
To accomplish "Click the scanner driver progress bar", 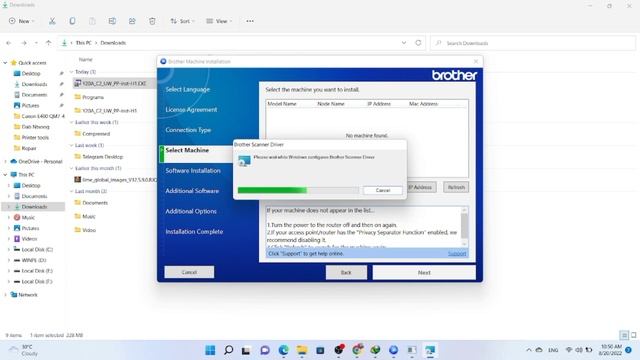I will click(298, 190).
